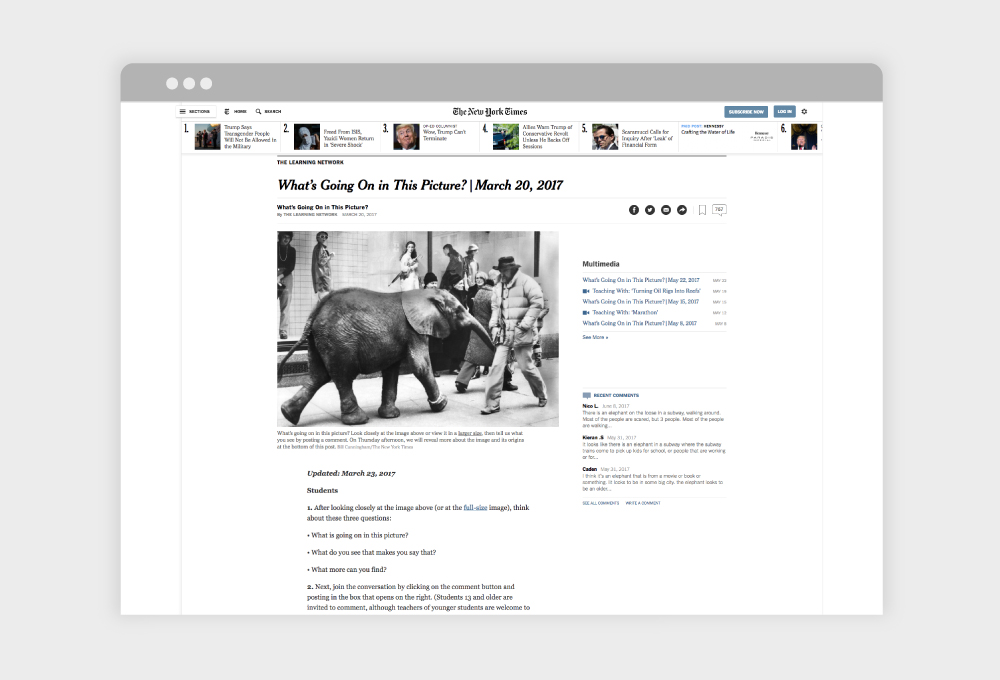Open video 'Teaching With: Marathon'
The width and height of the screenshot is (1000, 680).
[625, 313]
